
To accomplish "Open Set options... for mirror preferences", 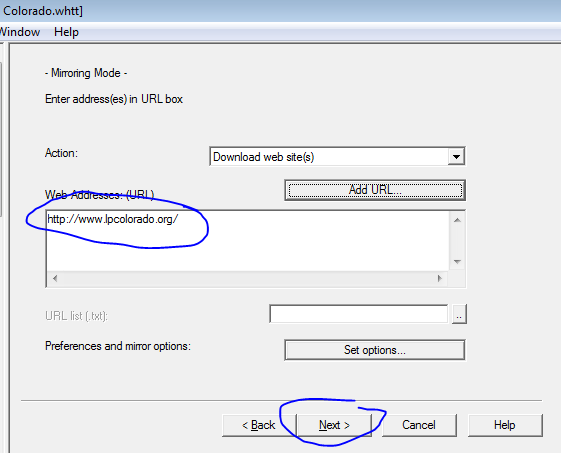I will (x=375, y=350).
